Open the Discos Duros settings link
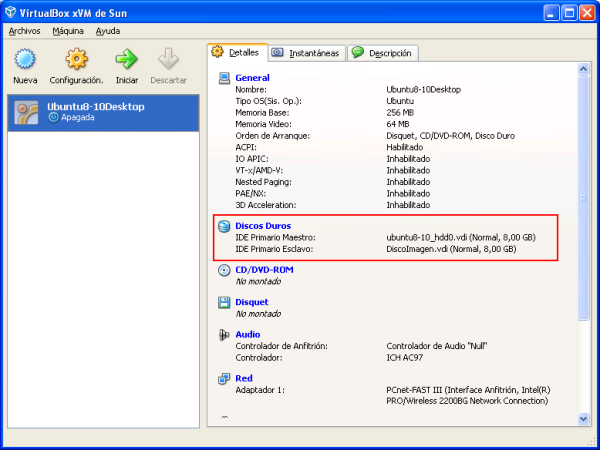600x450 pixels. pos(263,226)
